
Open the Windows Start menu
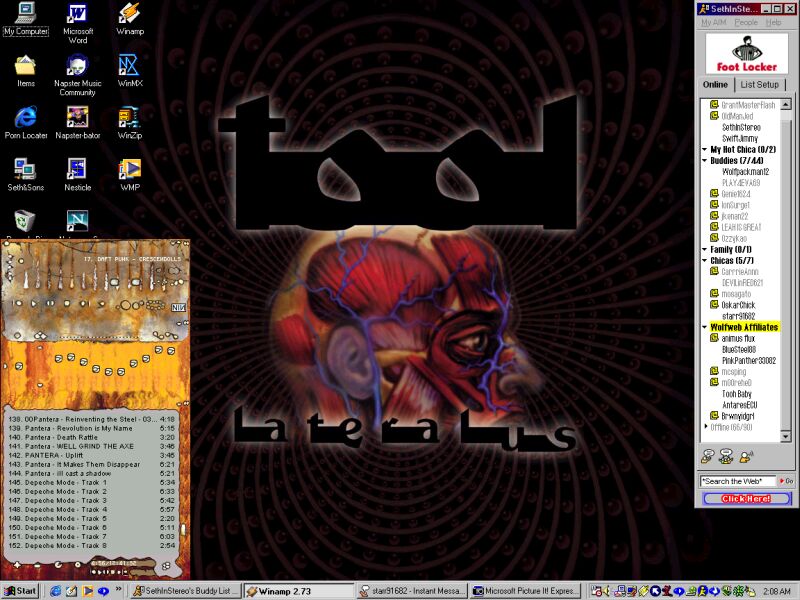[x=20, y=591]
